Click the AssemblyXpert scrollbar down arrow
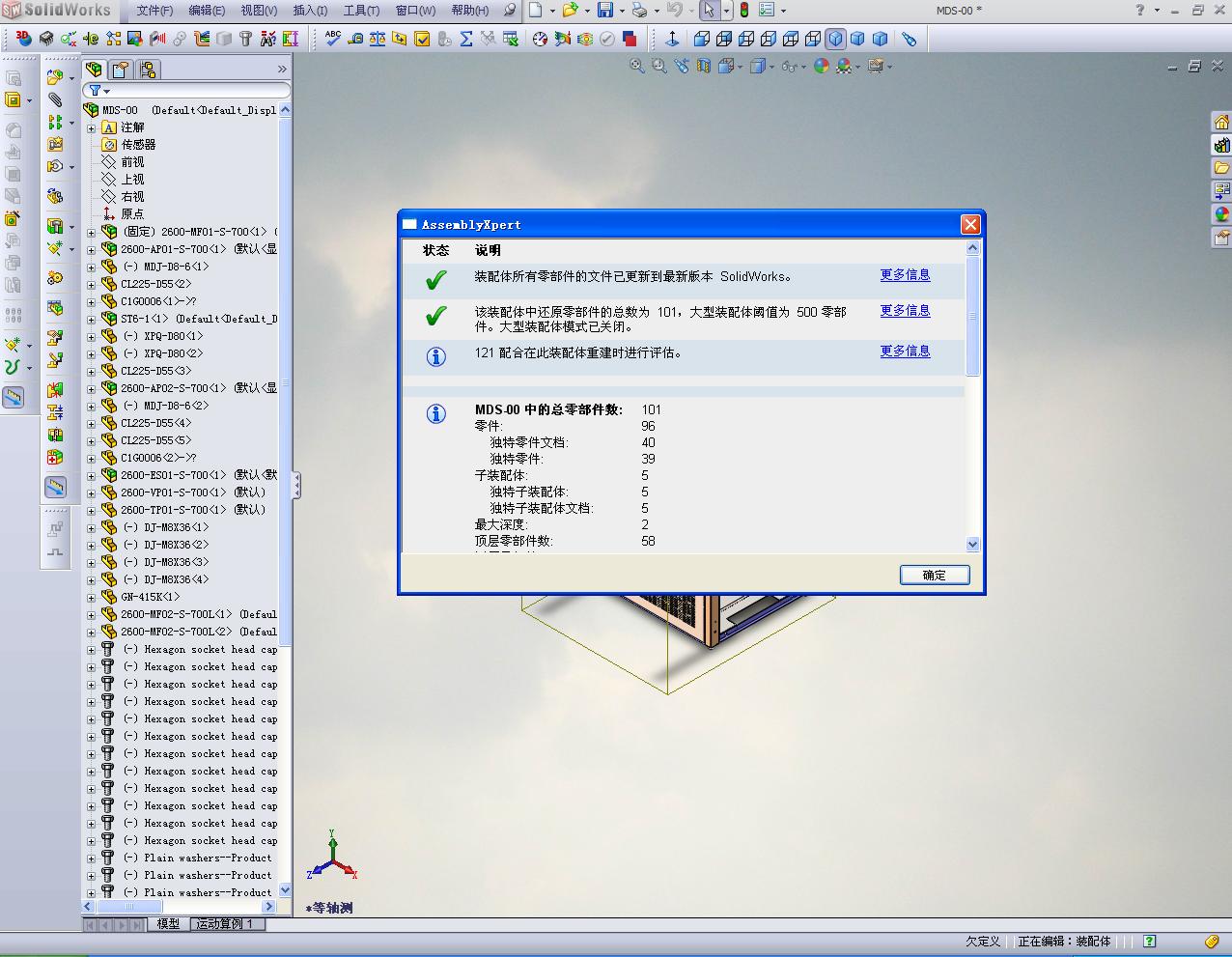This screenshot has width=1232, height=957. click(x=972, y=545)
